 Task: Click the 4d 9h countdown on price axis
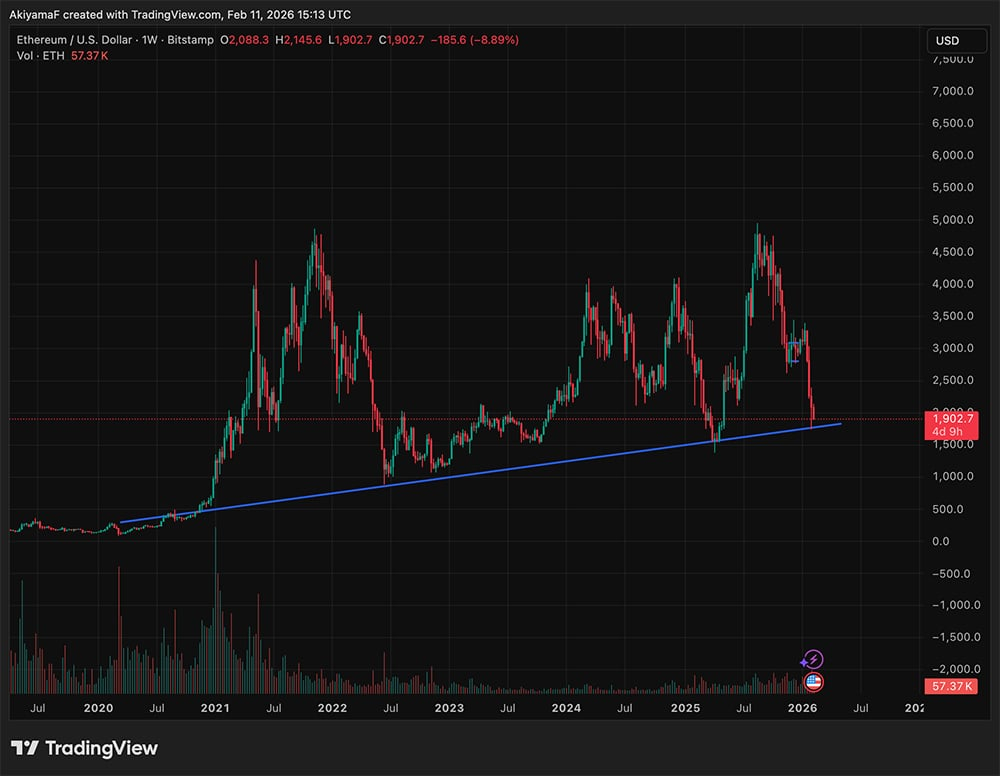click(947, 432)
